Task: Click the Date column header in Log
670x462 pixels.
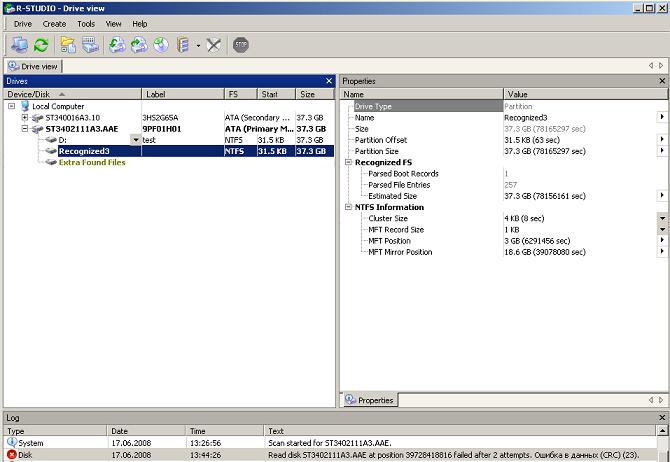Action: click(146, 431)
